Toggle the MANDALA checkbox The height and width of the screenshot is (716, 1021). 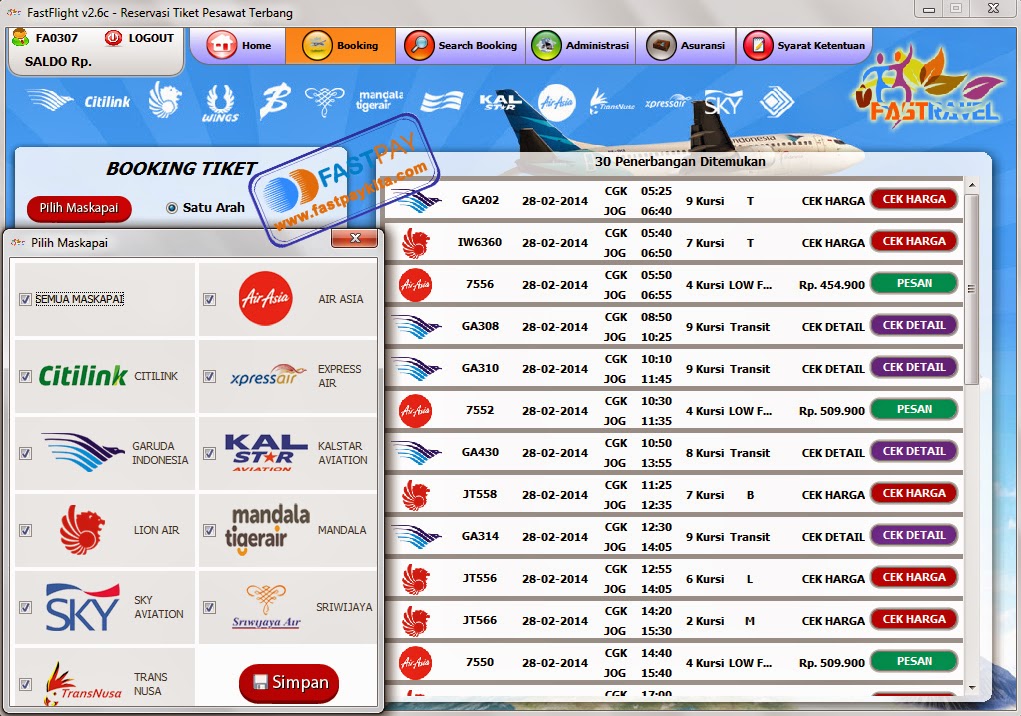[210, 530]
